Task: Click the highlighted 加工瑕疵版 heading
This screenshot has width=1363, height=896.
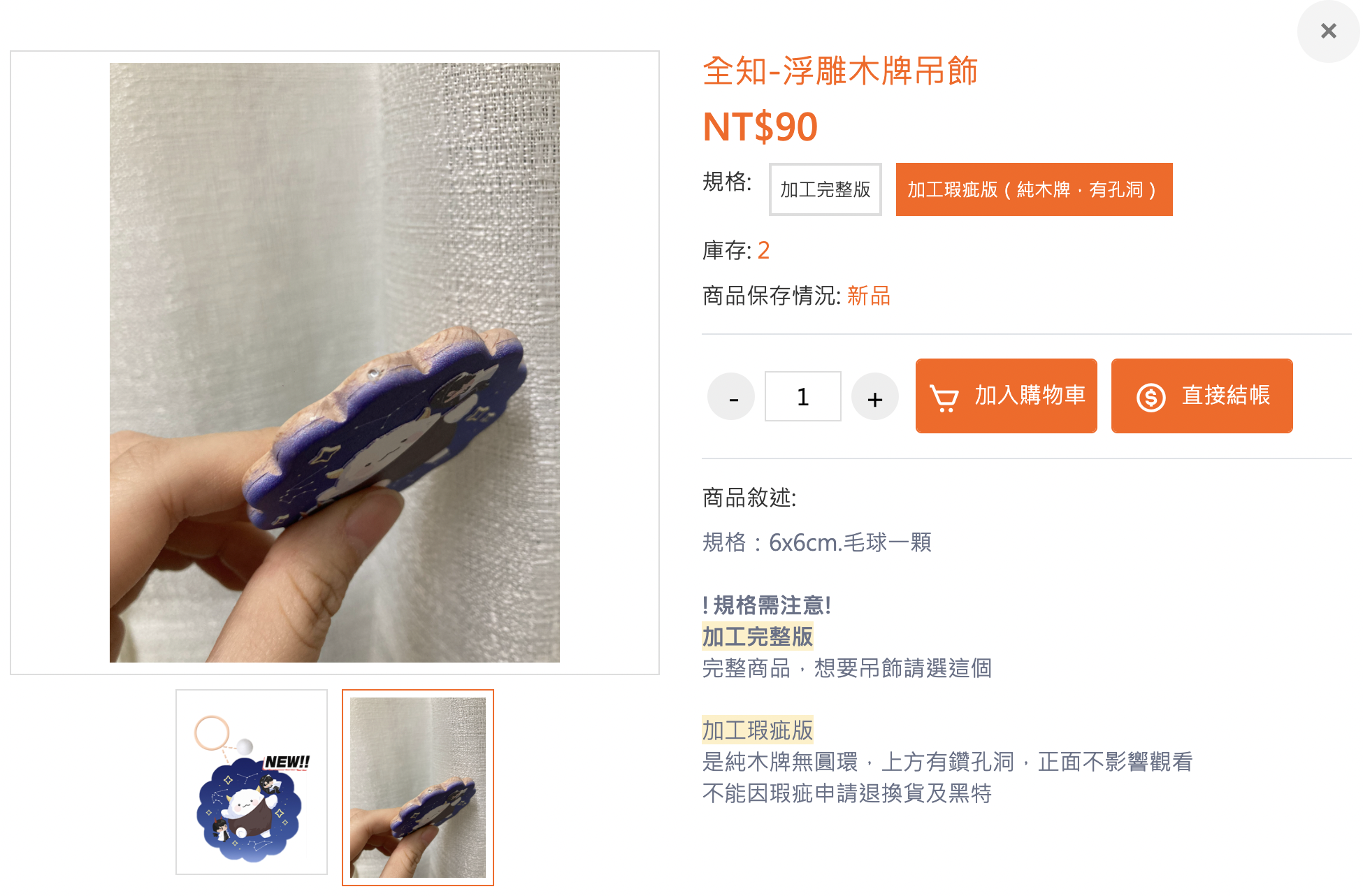Action: coord(758,730)
